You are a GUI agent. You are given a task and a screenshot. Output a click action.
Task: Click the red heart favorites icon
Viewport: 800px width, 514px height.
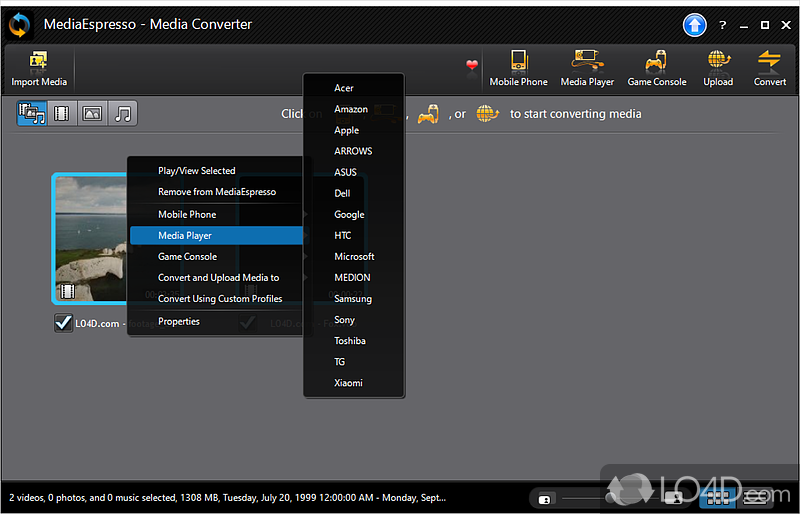tap(472, 65)
